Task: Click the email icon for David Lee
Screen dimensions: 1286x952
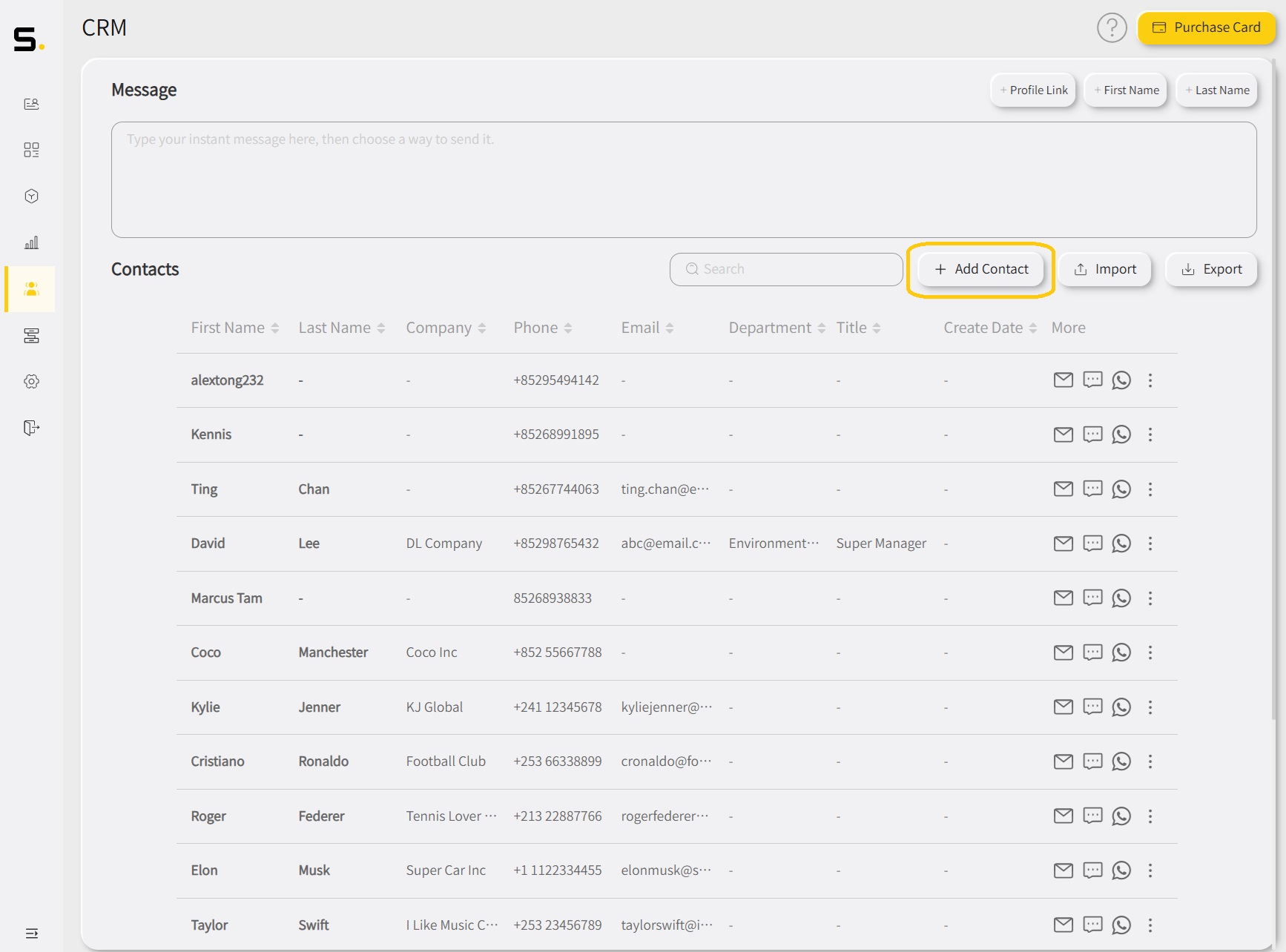Action: [x=1063, y=543]
